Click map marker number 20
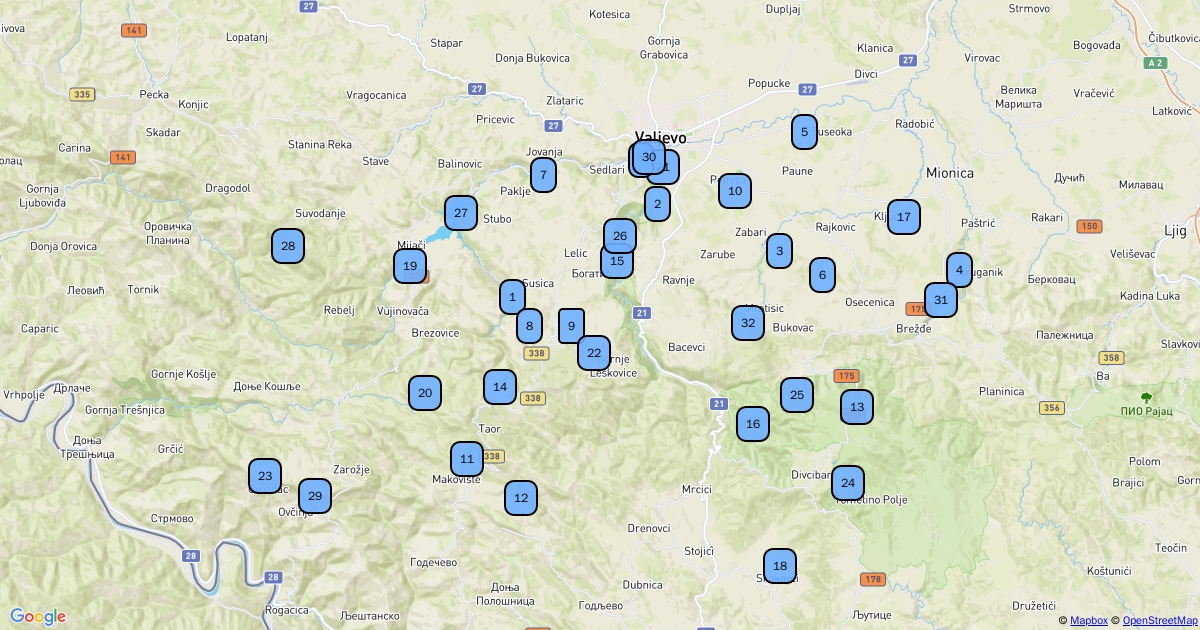 tap(425, 393)
